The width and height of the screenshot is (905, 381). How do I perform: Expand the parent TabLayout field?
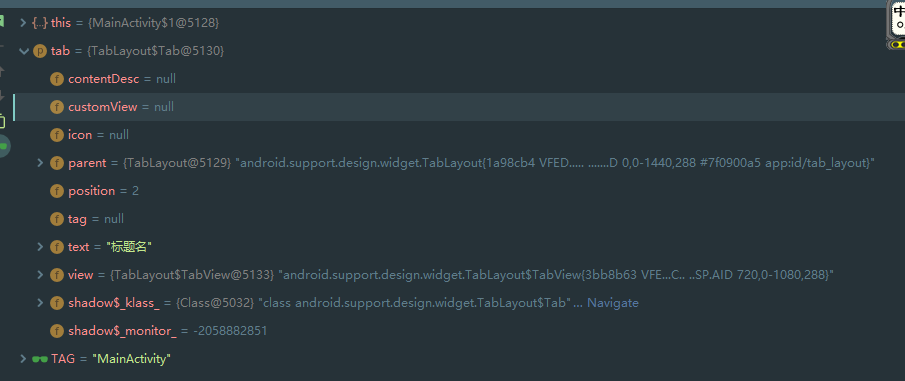(40, 163)
